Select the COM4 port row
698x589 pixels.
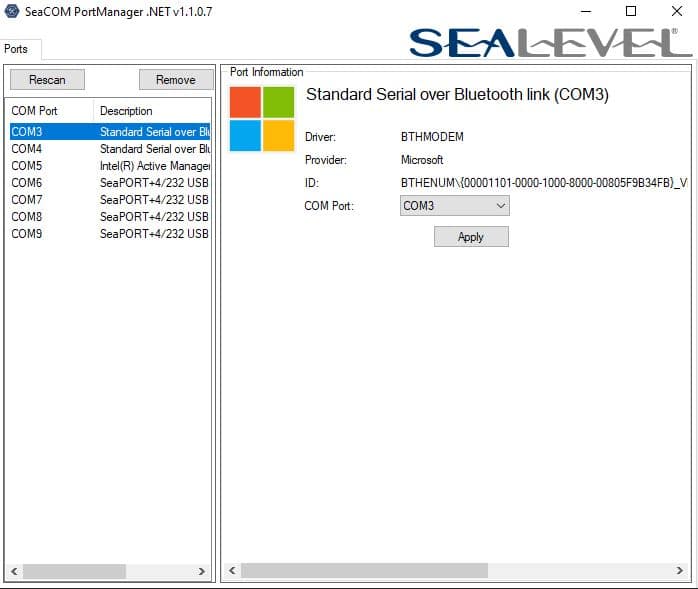pos(110,149)
